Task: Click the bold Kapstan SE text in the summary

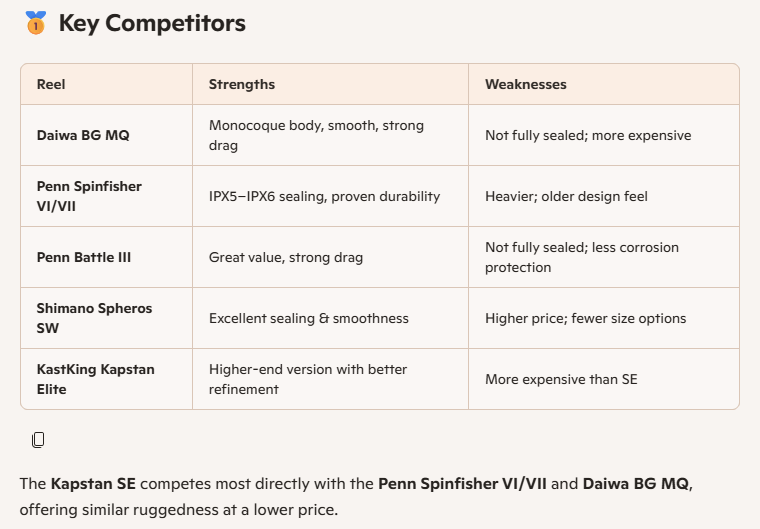Action: point(95,484)
